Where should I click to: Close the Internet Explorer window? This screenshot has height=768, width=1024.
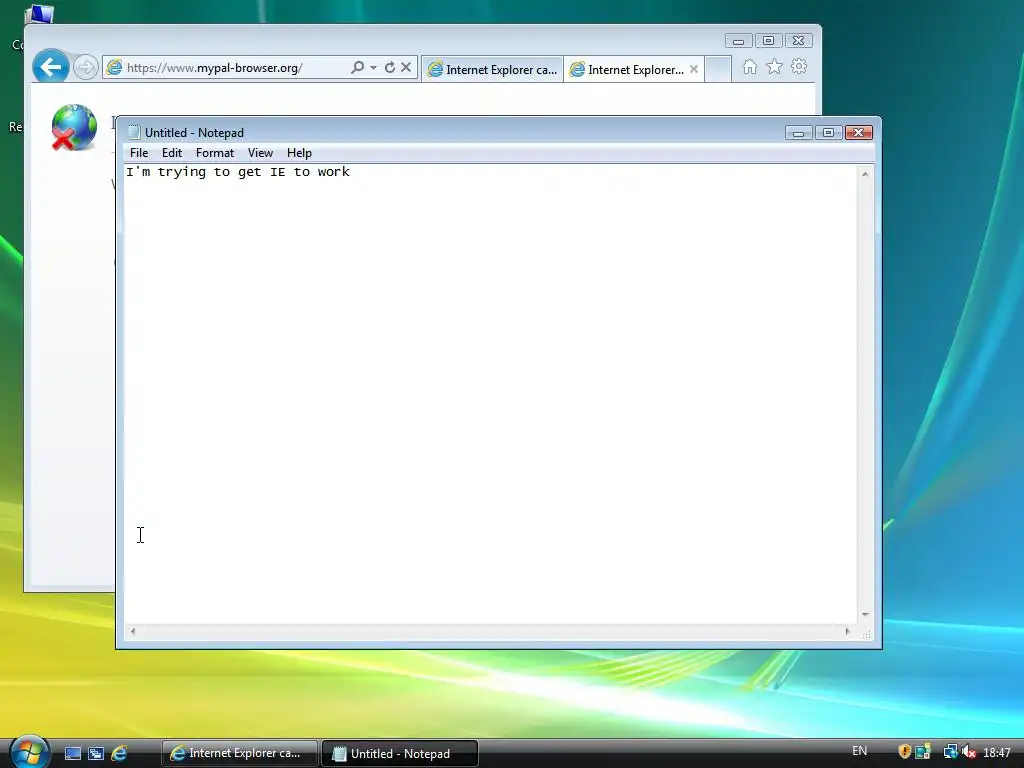tap(798, 40)
